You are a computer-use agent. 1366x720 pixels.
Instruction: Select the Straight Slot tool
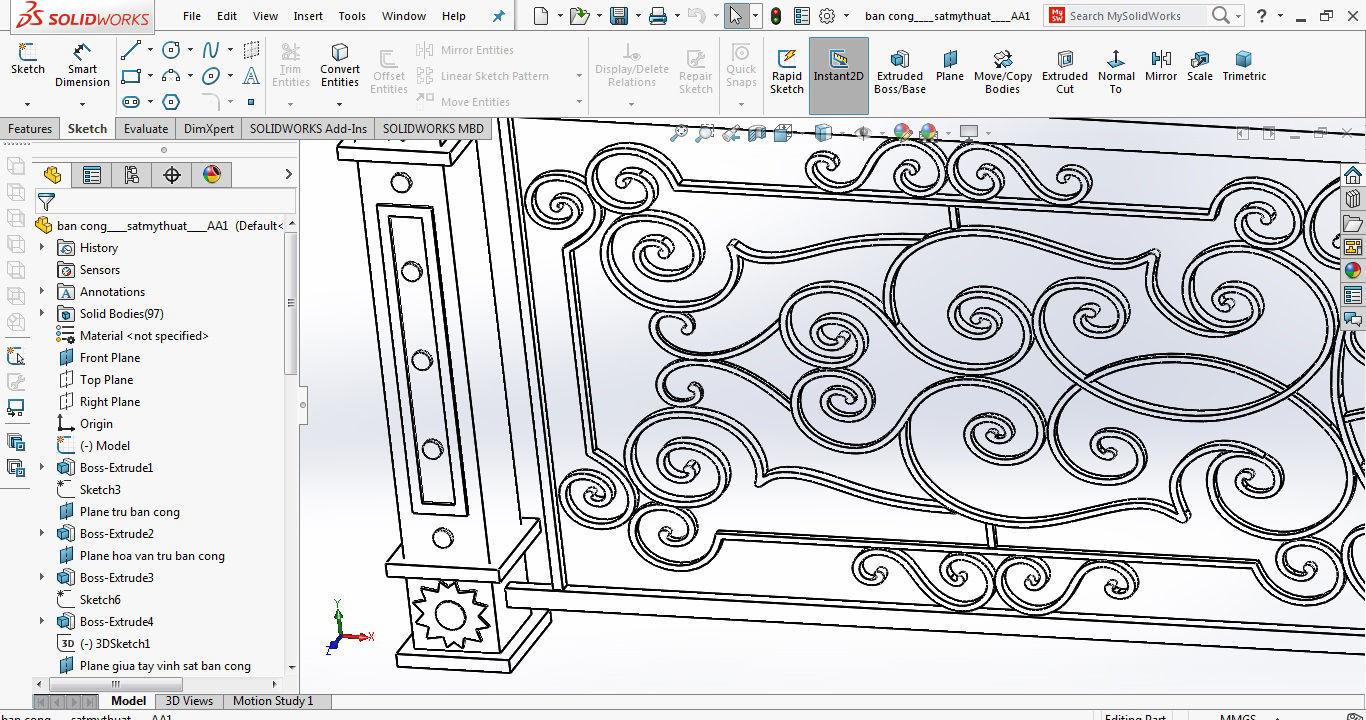[x=131, y=102]
